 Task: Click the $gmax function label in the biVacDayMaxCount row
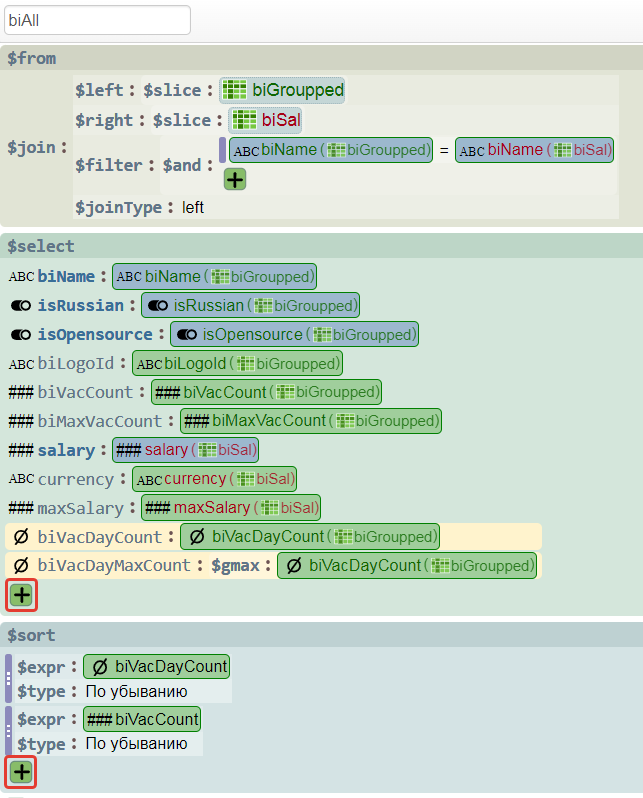pyautogui.click(x=236, y=566)
